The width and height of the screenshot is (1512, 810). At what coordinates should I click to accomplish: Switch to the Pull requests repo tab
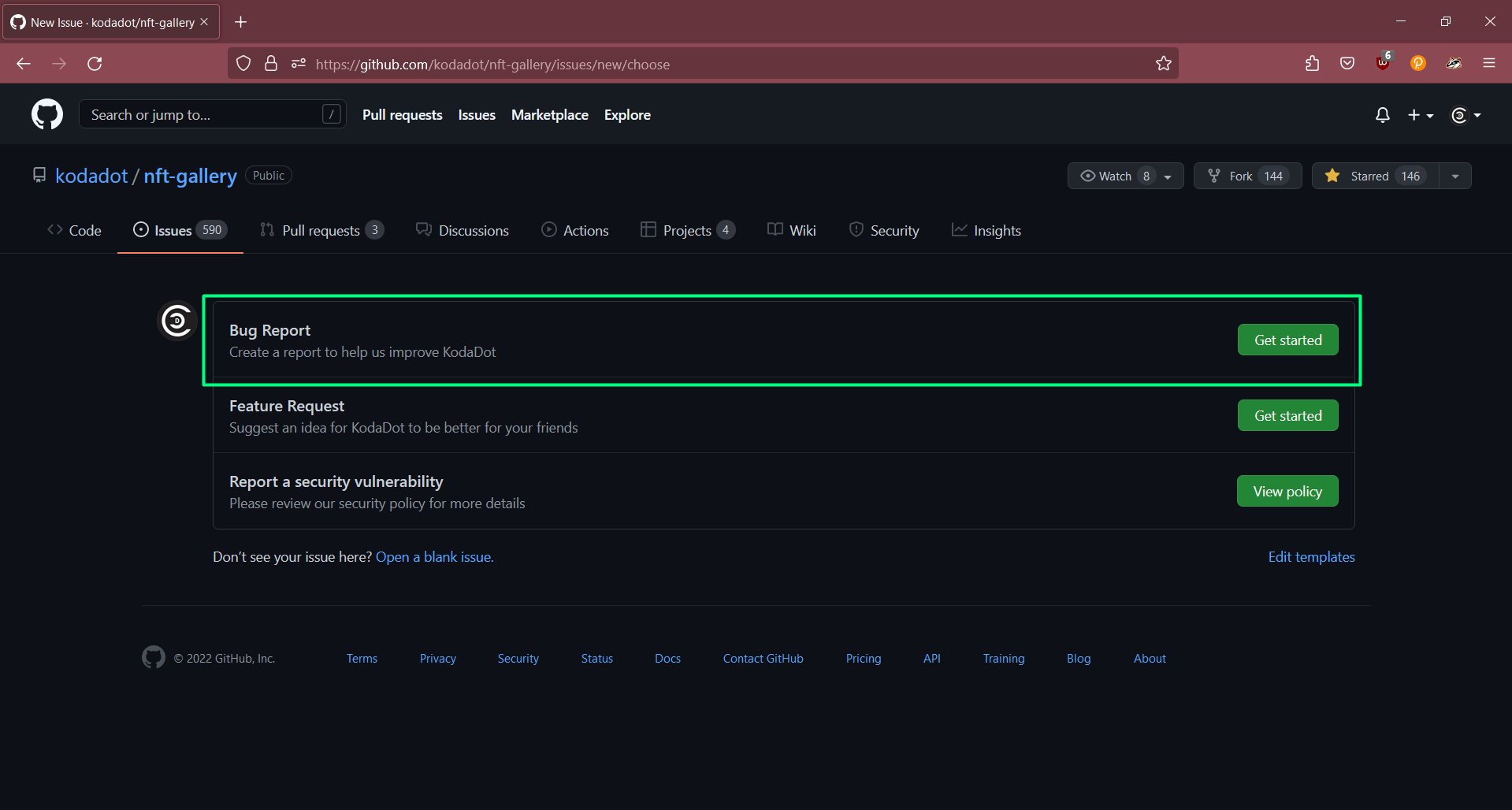pos(321,230)
